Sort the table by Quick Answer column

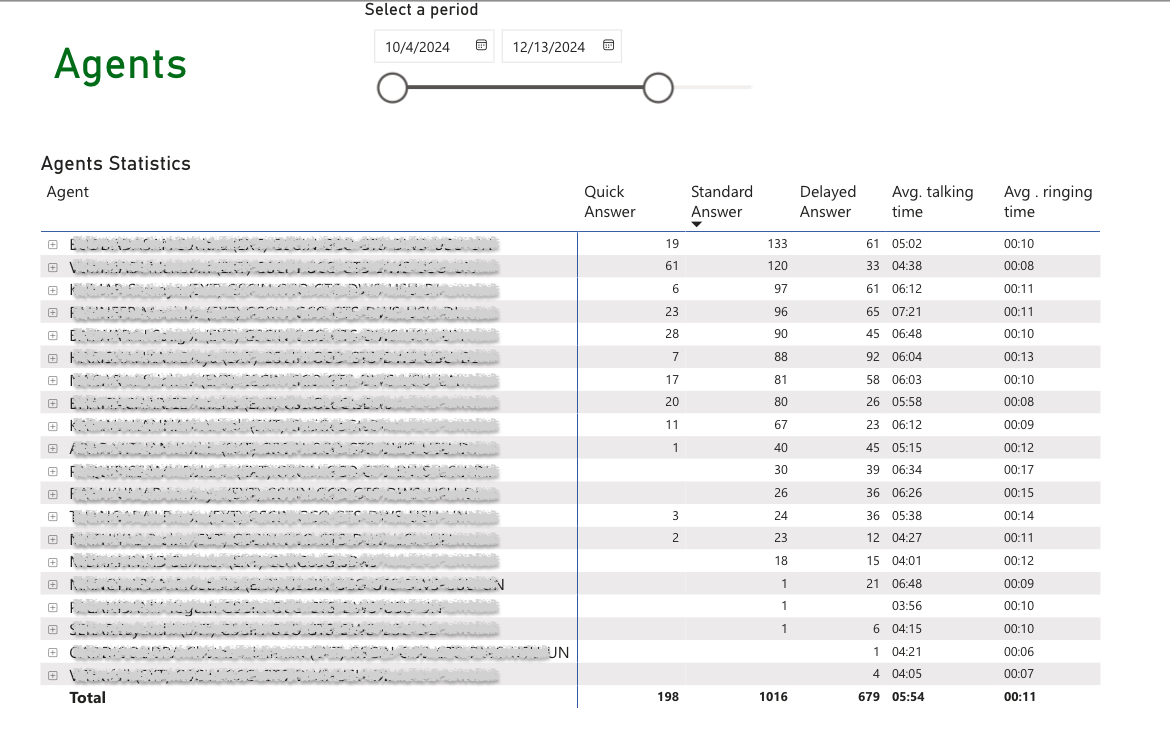[x=609, y=201]
